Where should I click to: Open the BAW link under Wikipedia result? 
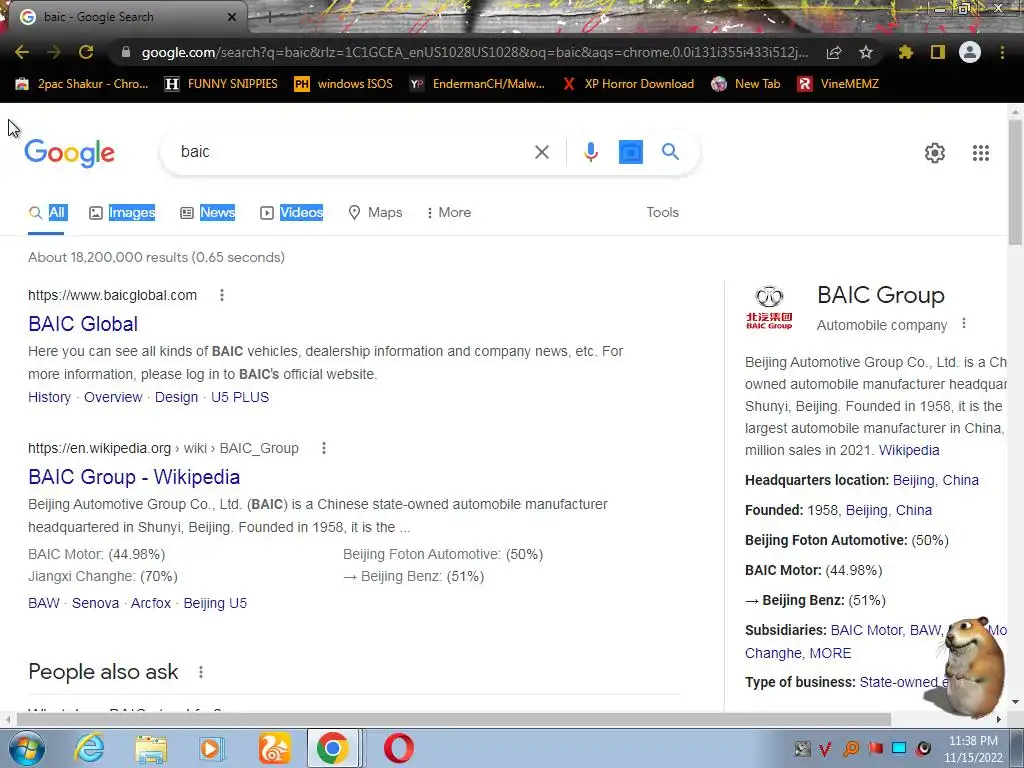pos(44,603)
